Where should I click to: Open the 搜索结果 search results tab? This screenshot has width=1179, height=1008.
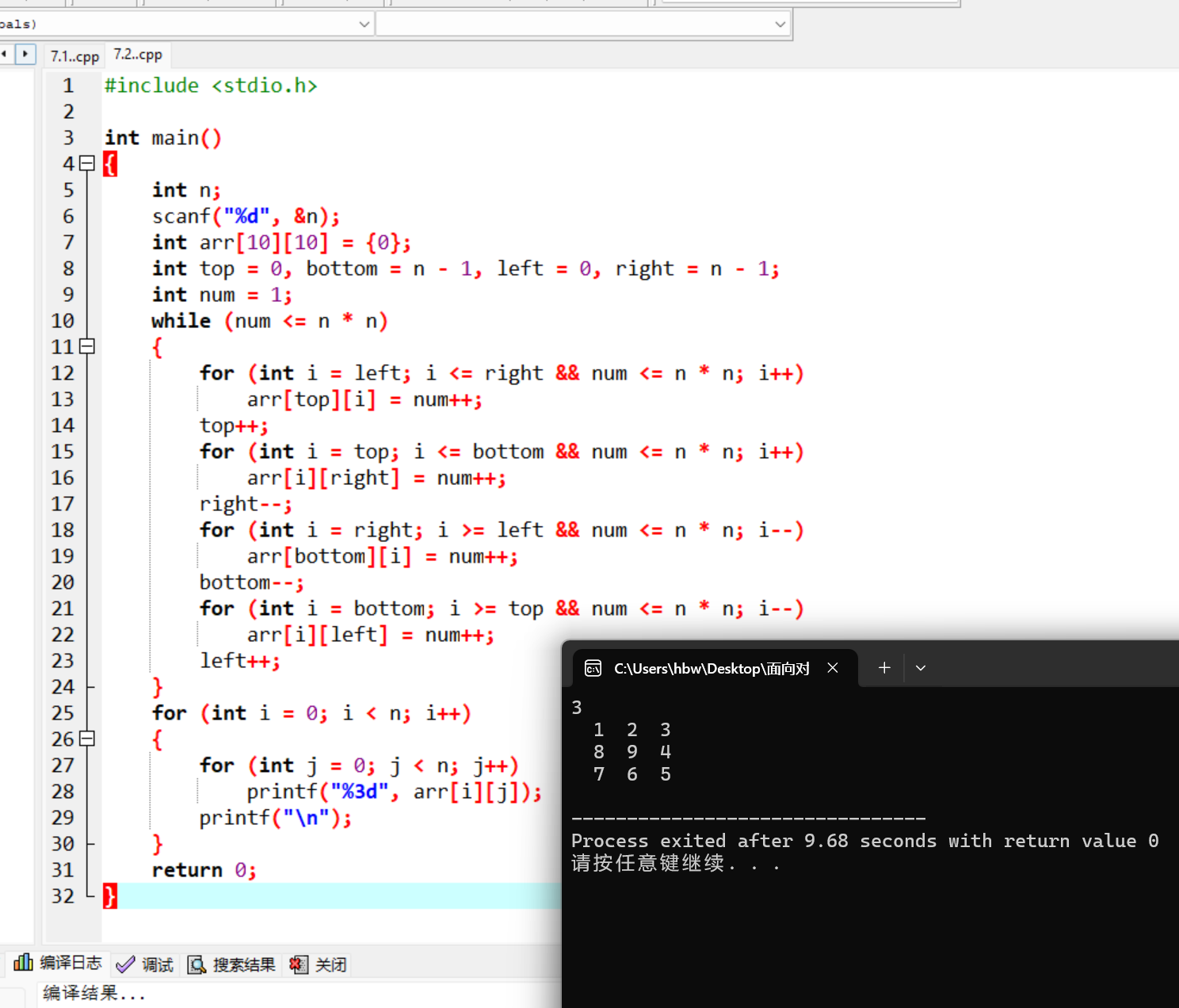coord(231,964)
